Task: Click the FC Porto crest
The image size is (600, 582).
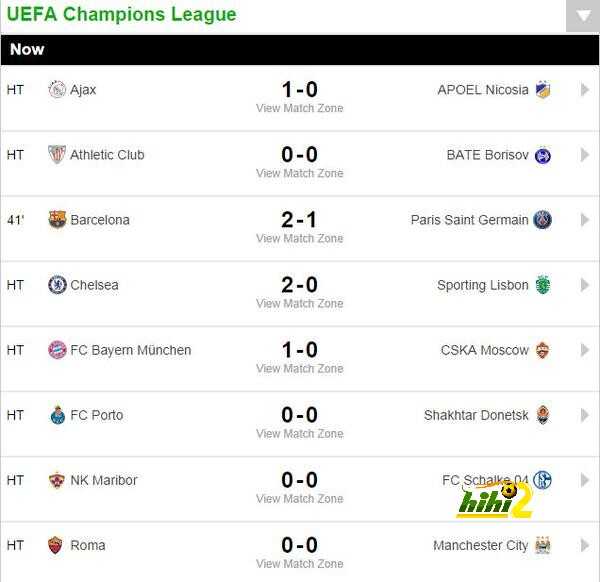Action: point(58,415)
